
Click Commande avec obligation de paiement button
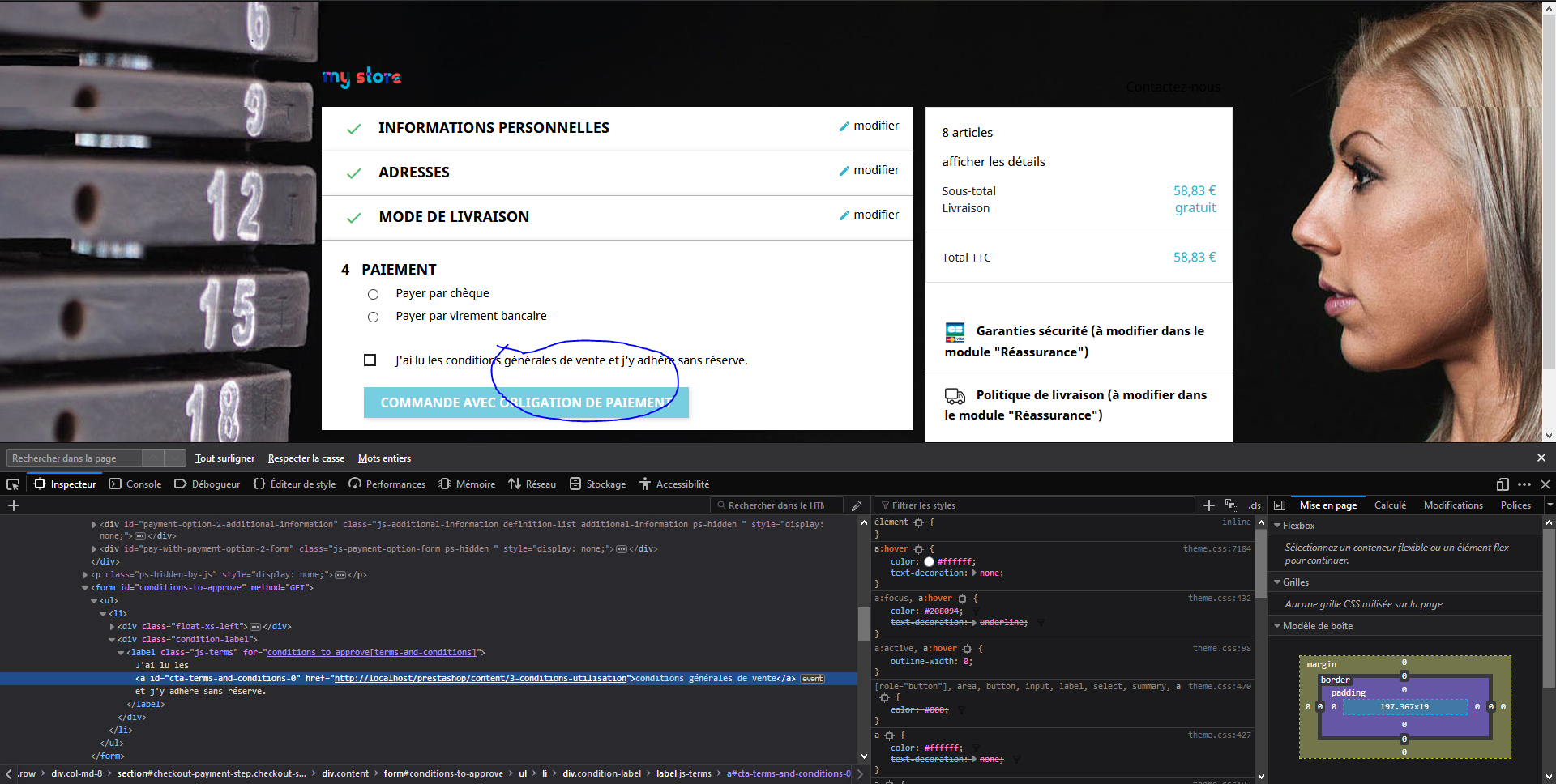pos(526,403)
